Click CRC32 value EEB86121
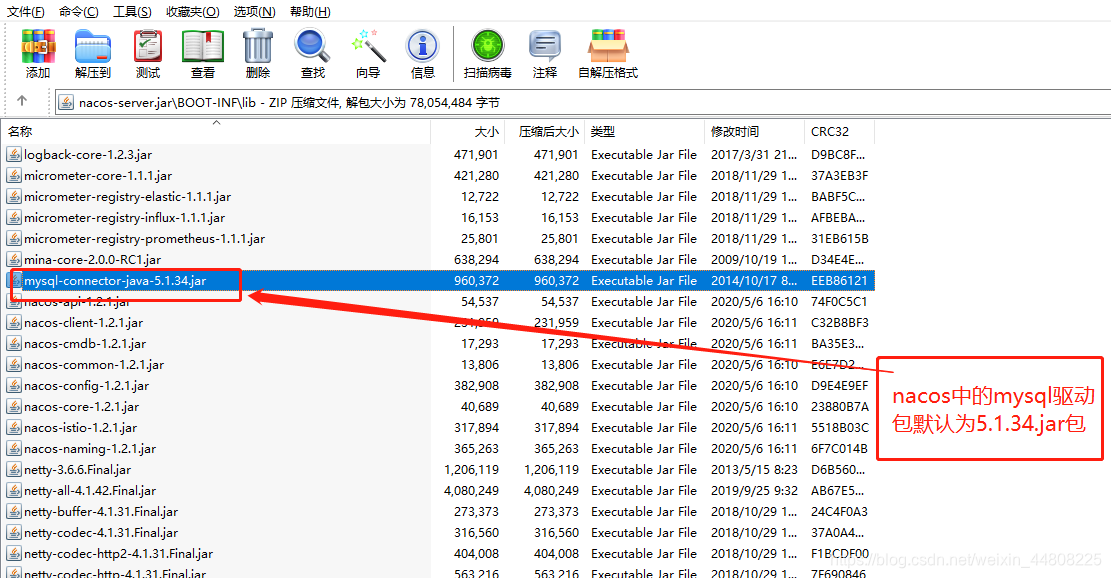Screen dimensions: 1111x578 point(839,280)
